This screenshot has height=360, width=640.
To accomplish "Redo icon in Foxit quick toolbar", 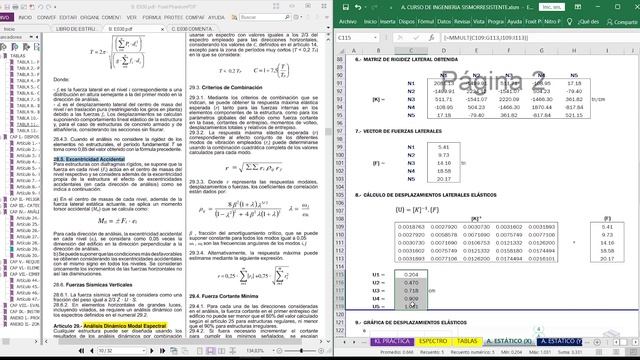I will click(x=49, y=7).
